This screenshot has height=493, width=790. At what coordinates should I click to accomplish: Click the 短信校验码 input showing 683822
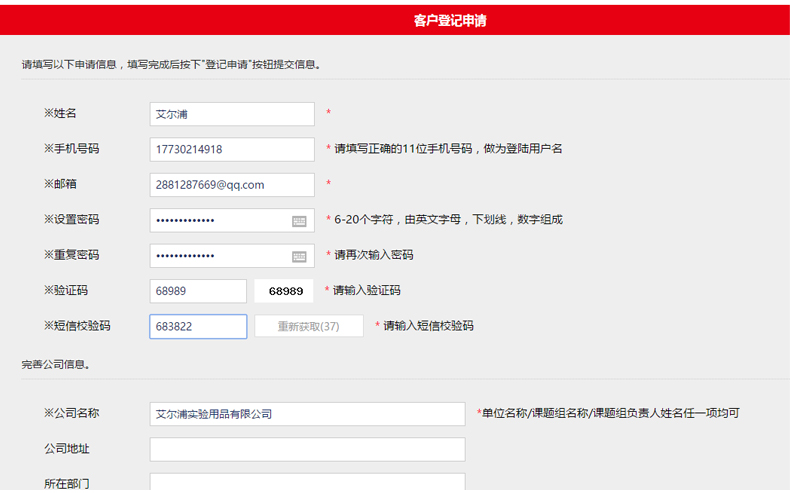[198, 326]
